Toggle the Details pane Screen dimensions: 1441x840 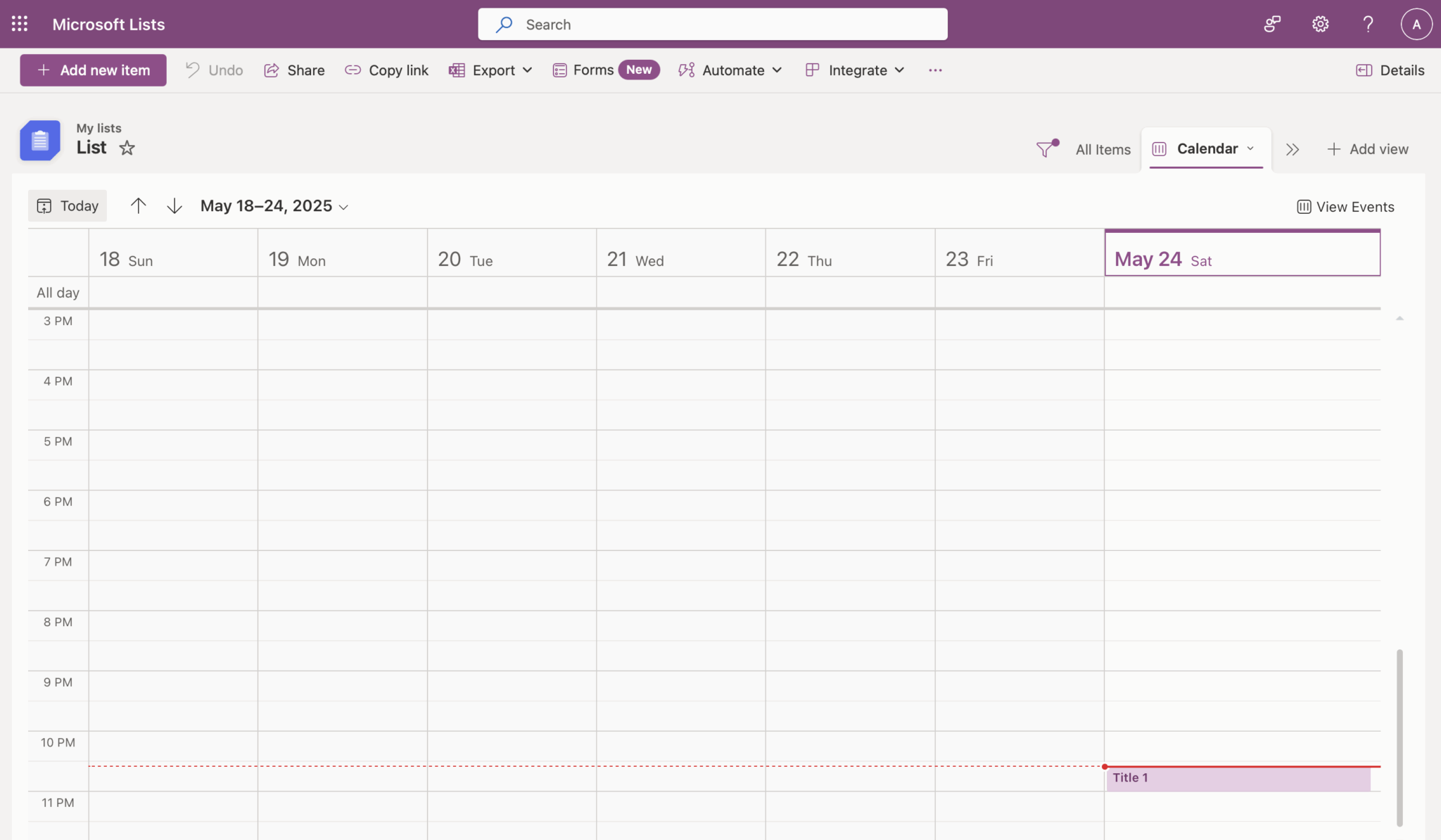click(1390, 70)
